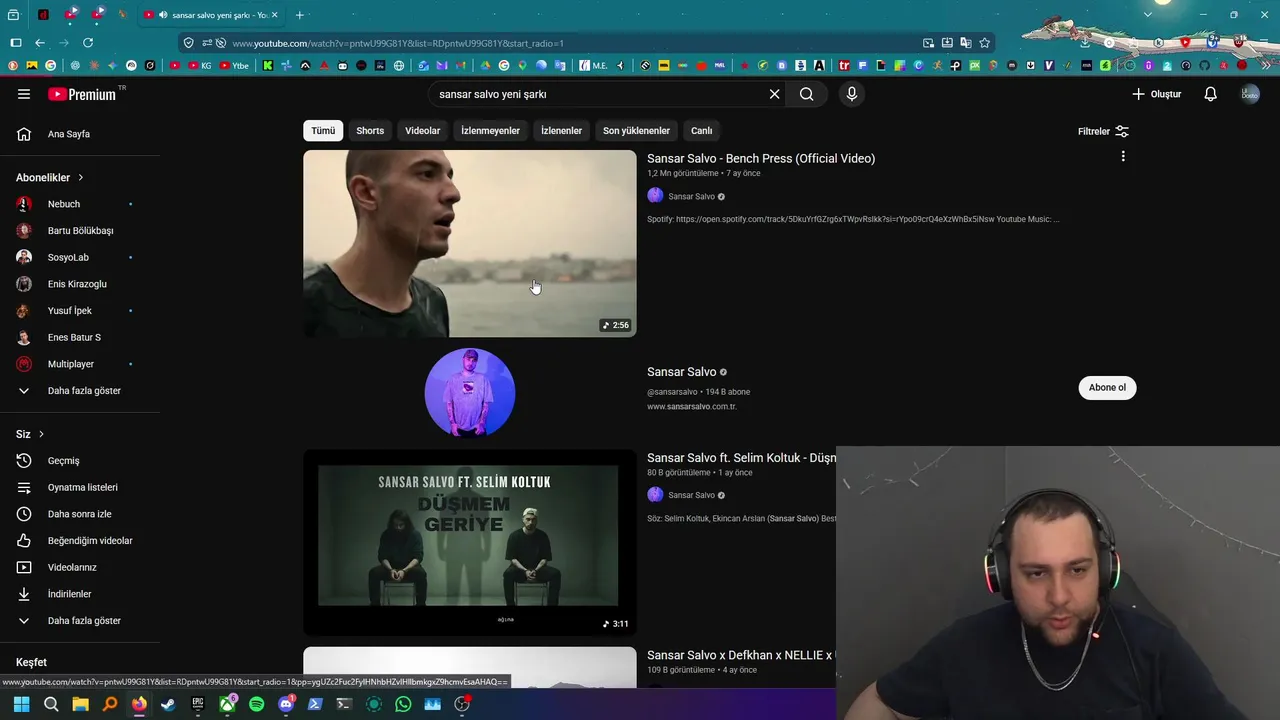This screenshot has height=720, width=1280.
Task: Subscribe with Abone ol button
Action: [1107, 388]
